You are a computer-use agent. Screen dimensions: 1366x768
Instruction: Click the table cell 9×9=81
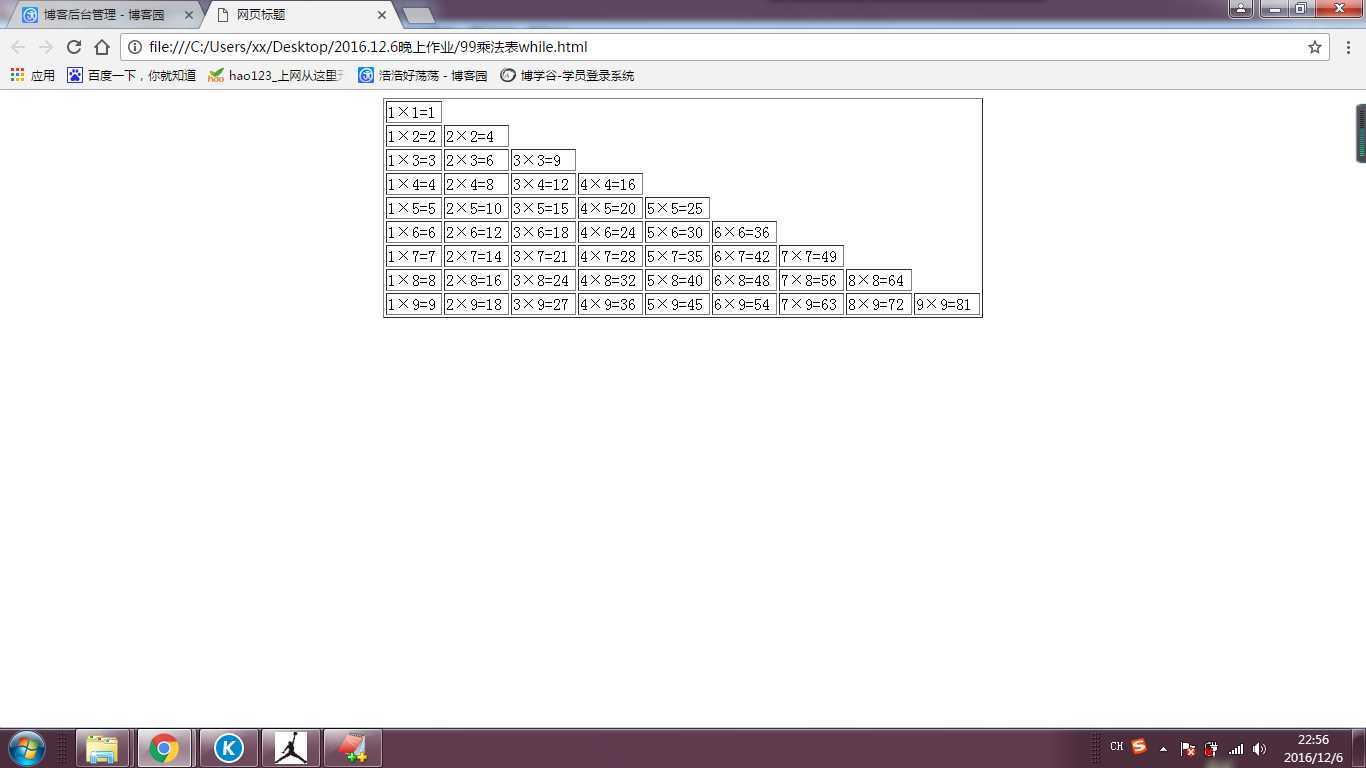click(946, 304)
